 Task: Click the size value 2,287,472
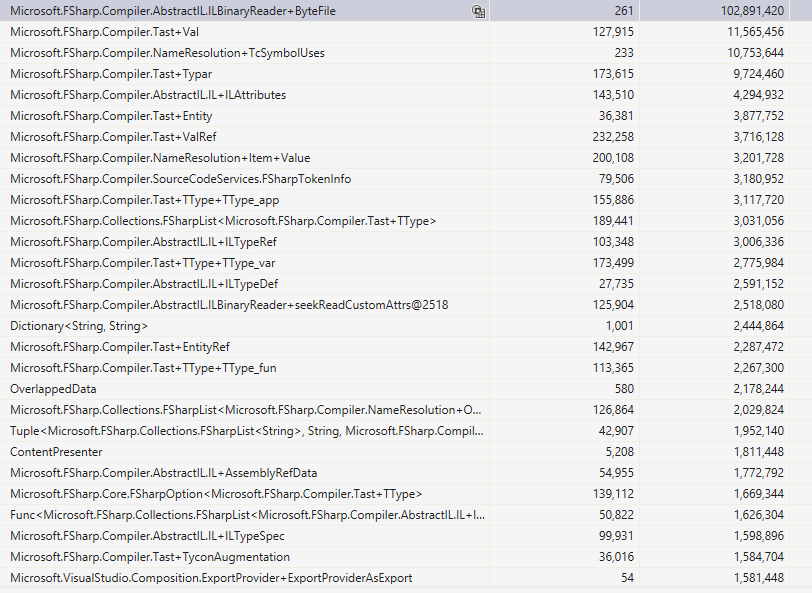(x=759, y=346)
